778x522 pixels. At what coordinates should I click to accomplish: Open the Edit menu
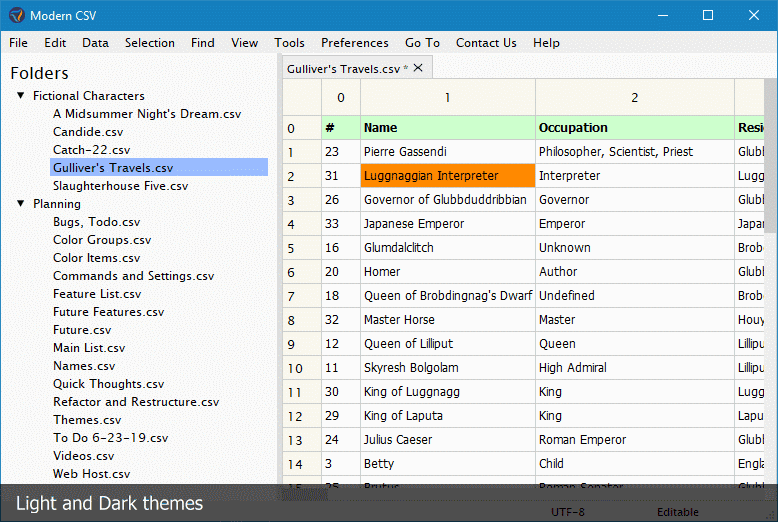click(x=55, y=43)
